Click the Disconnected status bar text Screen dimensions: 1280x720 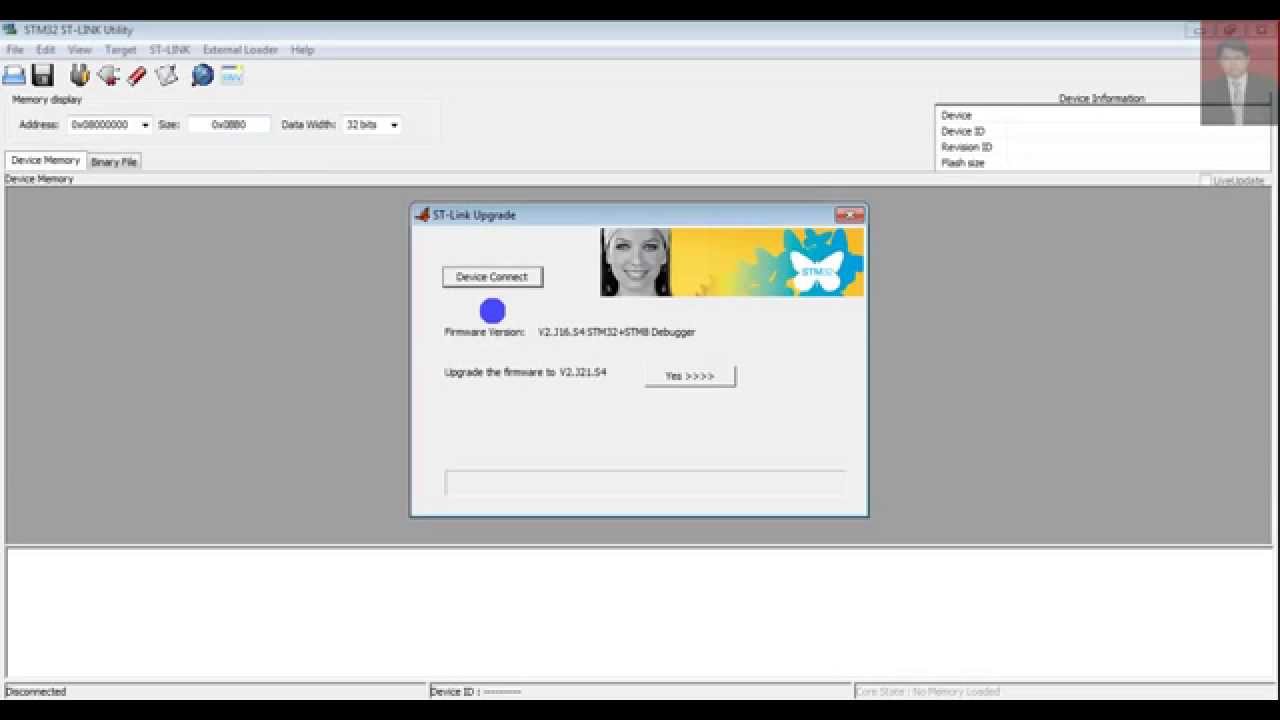36,692
